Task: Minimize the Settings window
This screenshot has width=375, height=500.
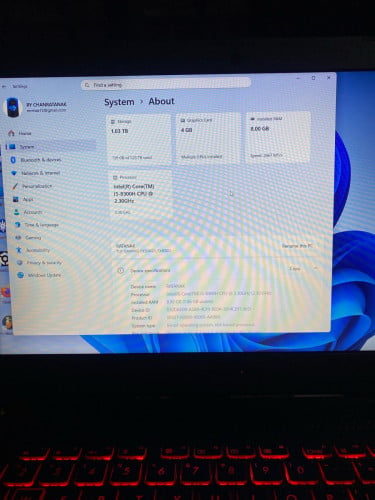Action: [x=298, y=78]
